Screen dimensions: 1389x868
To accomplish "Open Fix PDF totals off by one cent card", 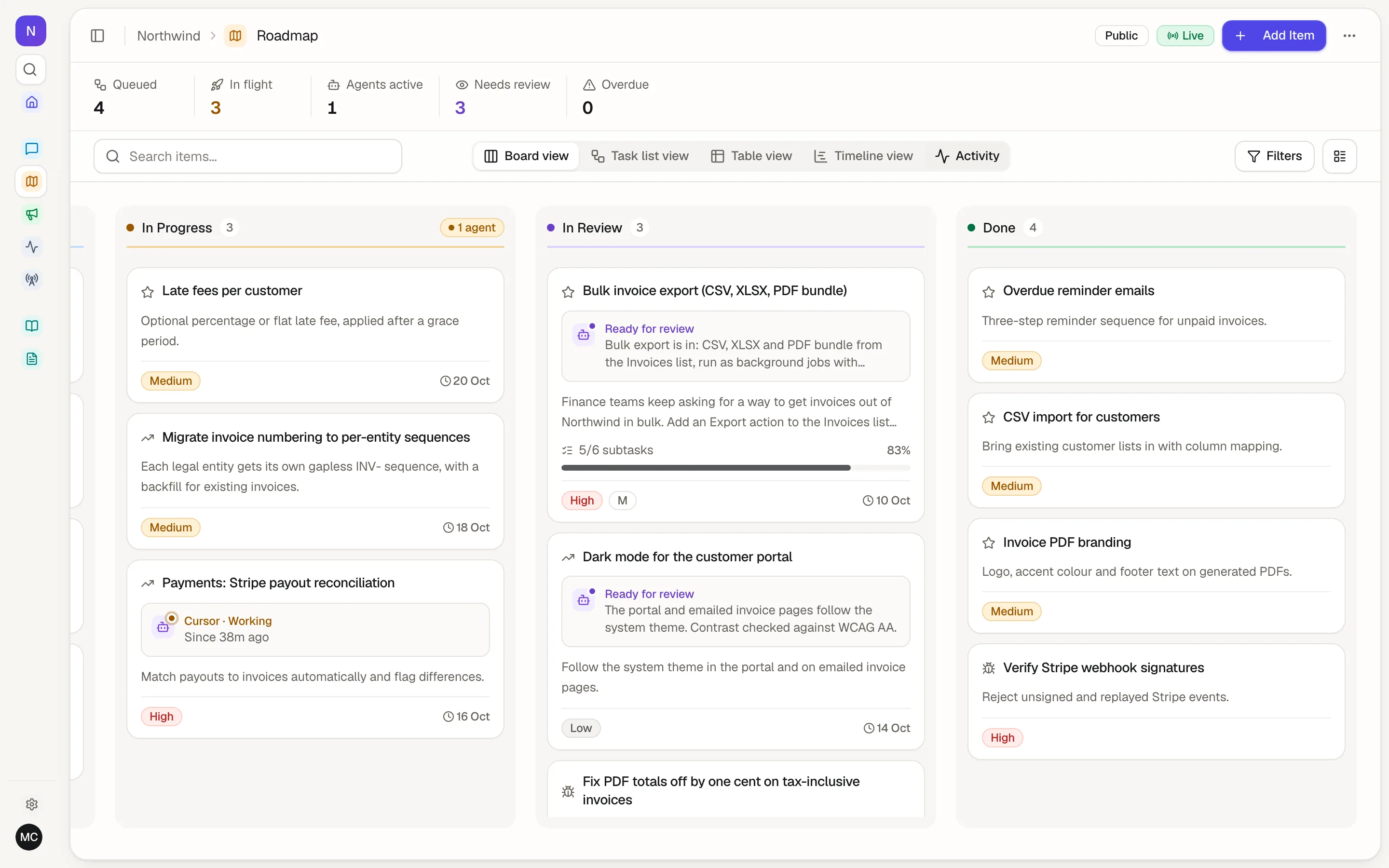I will (735, 790).
